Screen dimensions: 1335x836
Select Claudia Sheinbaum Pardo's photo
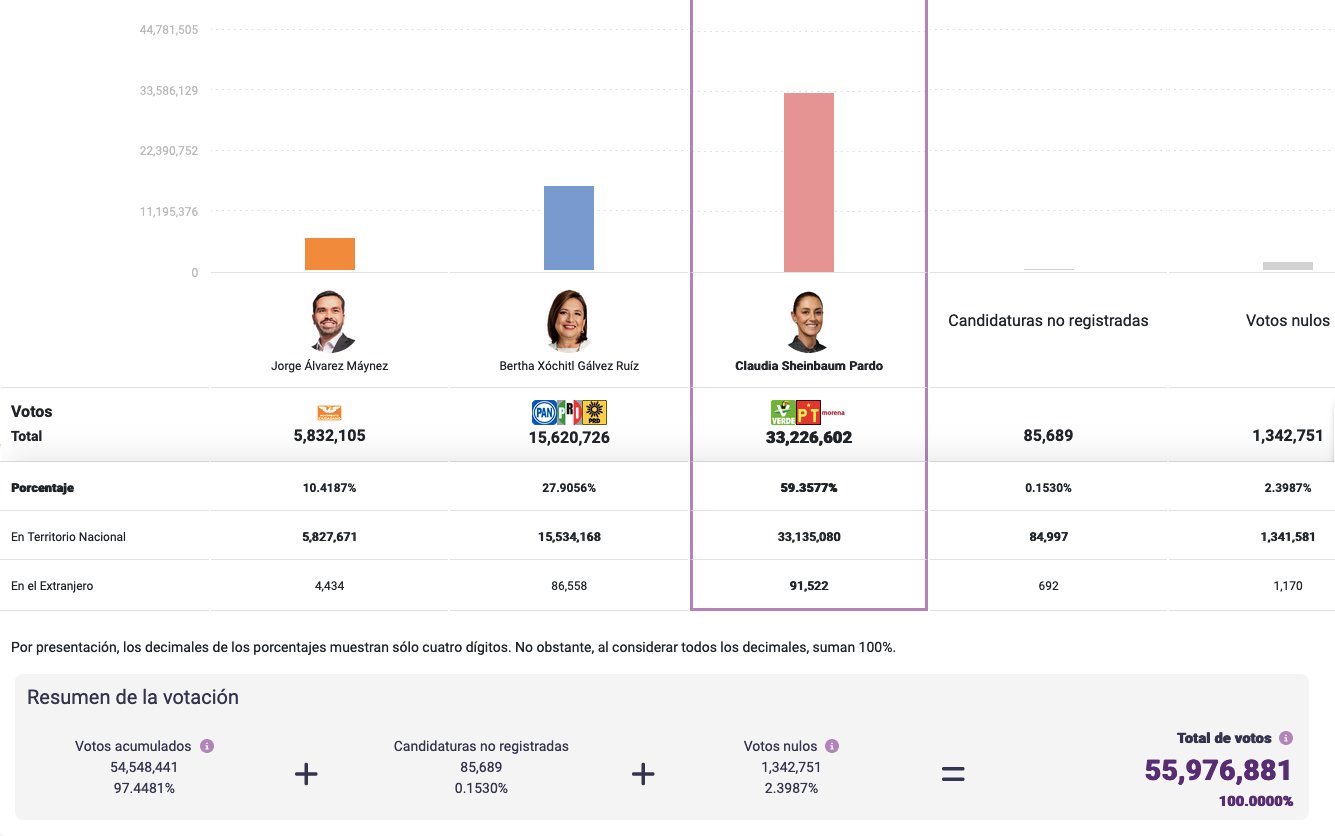pyautogui.click(x=808, y=321)
